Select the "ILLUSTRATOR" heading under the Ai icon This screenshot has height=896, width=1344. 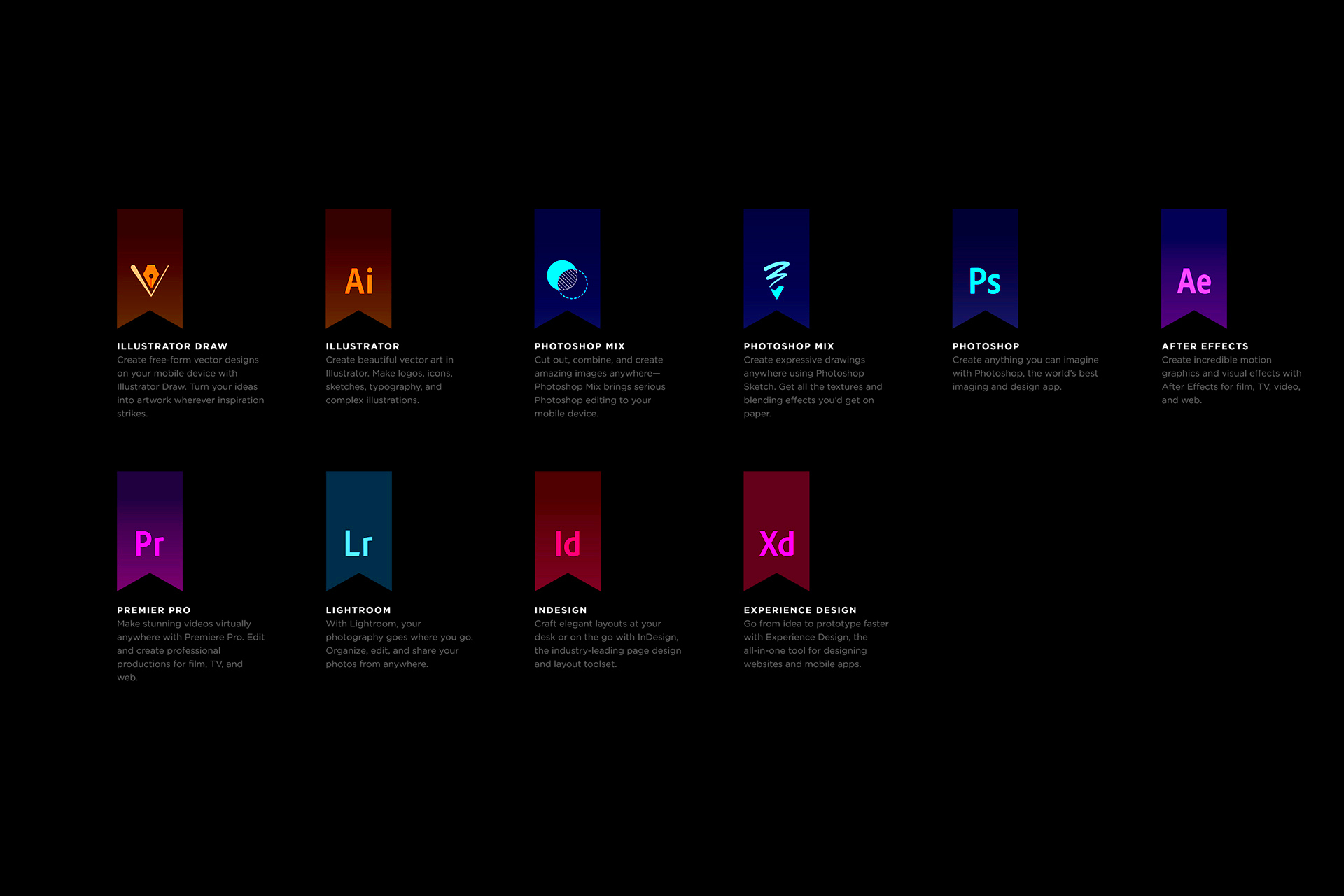[363, 346]
